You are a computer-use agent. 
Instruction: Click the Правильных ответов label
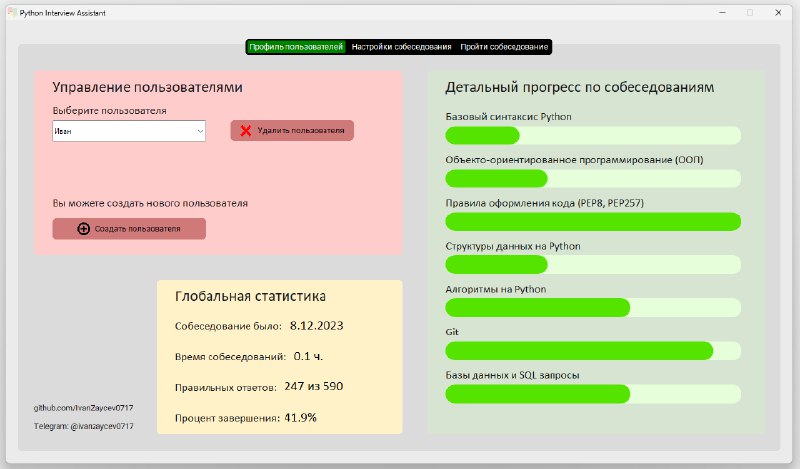coord(226,387)
